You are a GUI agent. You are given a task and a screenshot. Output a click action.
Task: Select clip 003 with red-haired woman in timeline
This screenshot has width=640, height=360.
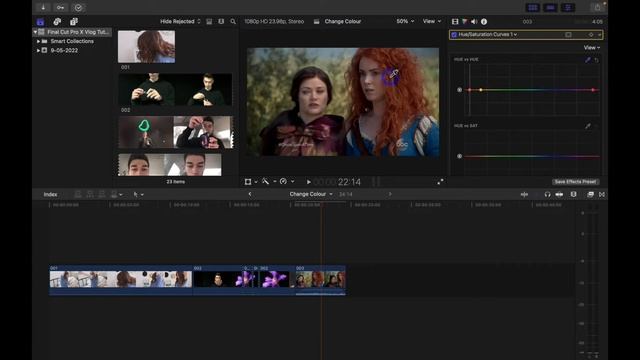pos(320,280)
